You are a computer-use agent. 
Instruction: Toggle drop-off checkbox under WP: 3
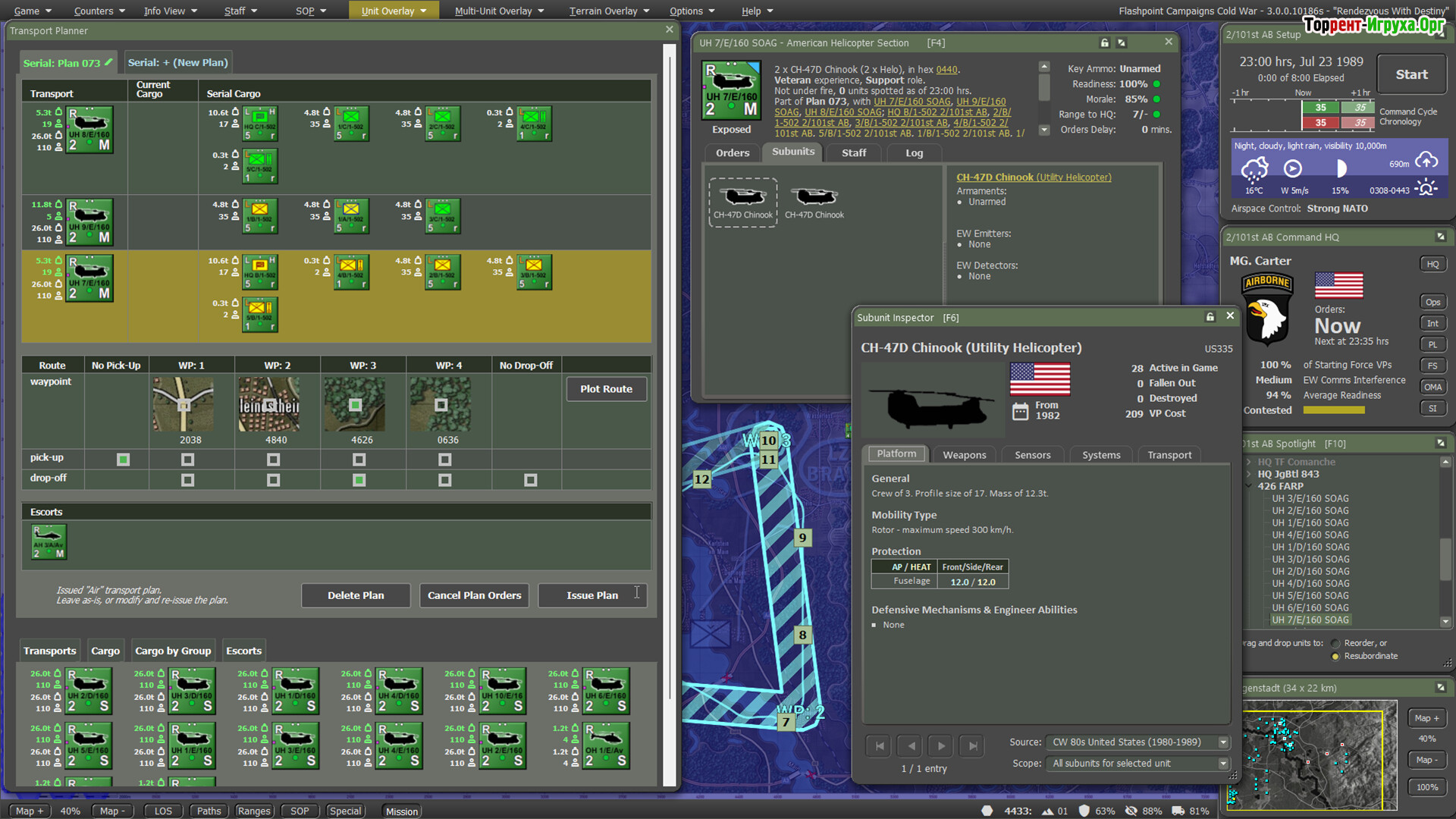click(359, 480)
